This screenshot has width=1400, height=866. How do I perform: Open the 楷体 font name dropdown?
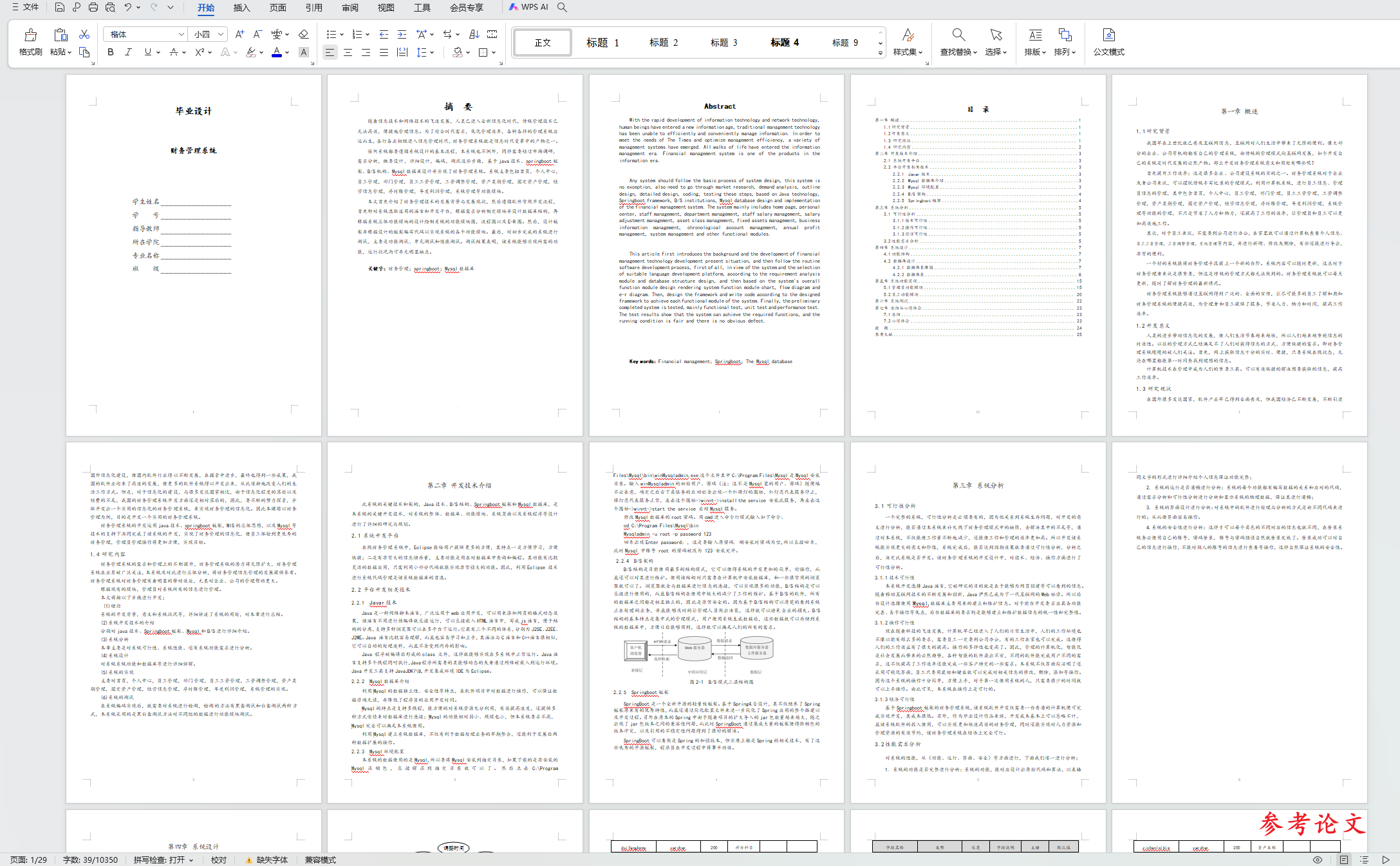click(181, 34)
